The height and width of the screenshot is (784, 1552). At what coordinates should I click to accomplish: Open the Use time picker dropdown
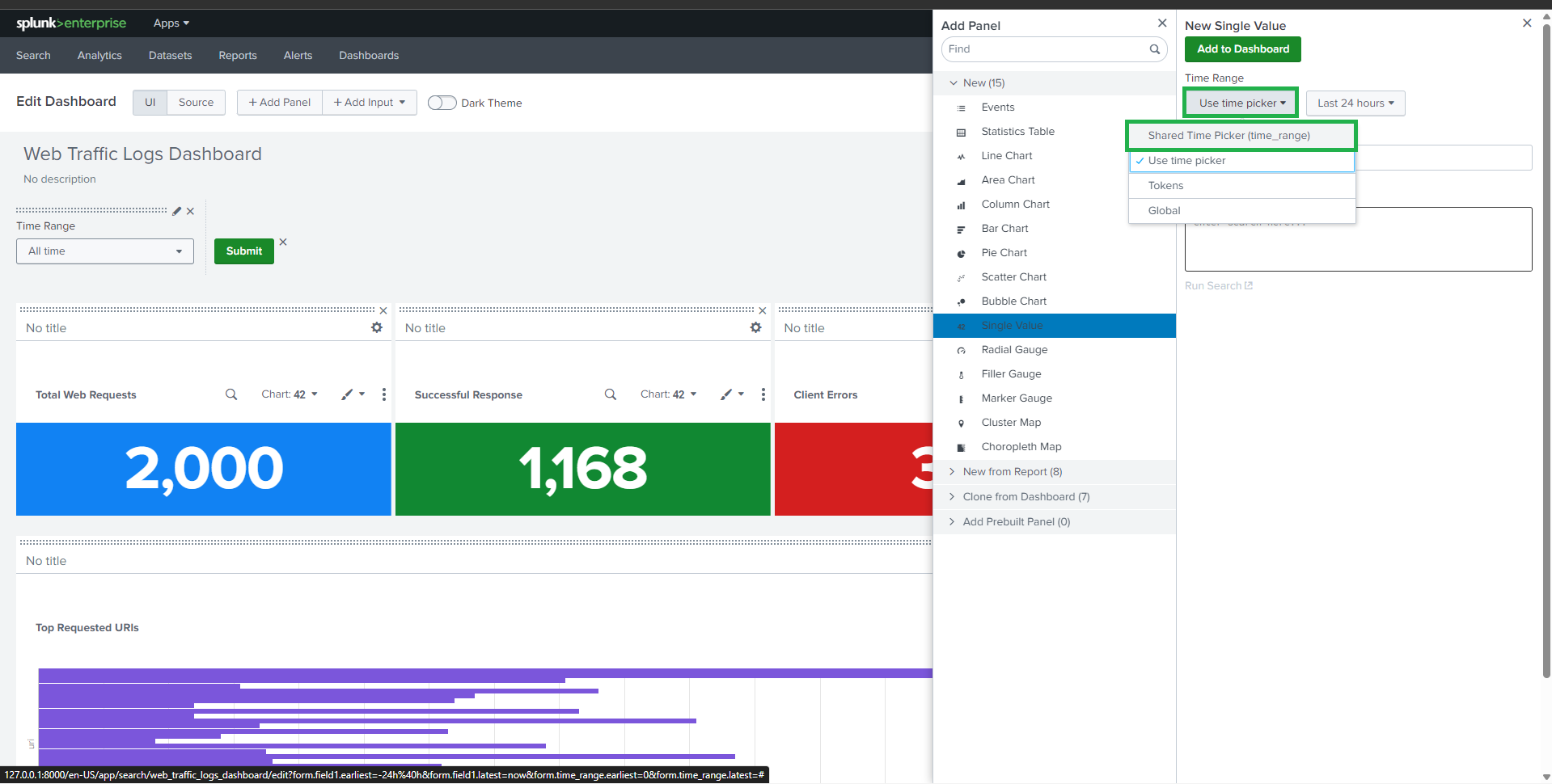pyautogui.click(x=1241, y=103)
